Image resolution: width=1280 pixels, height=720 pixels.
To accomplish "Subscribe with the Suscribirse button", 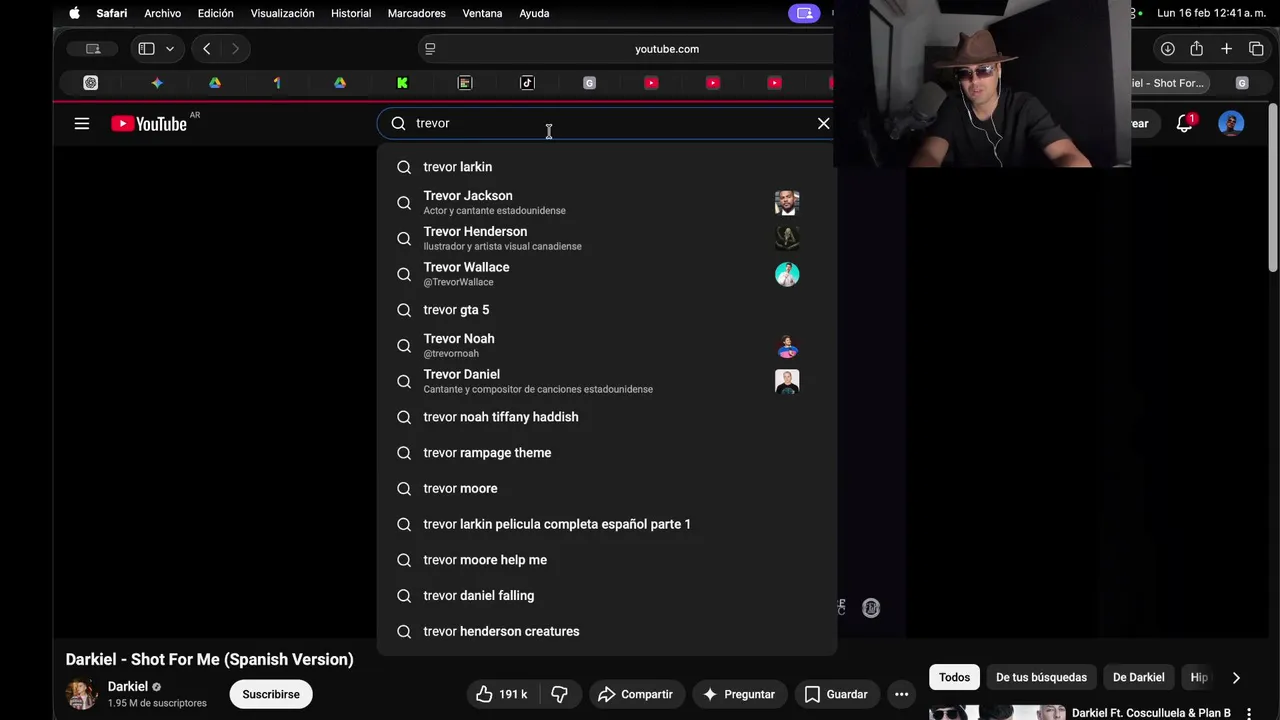I will 271,694.
